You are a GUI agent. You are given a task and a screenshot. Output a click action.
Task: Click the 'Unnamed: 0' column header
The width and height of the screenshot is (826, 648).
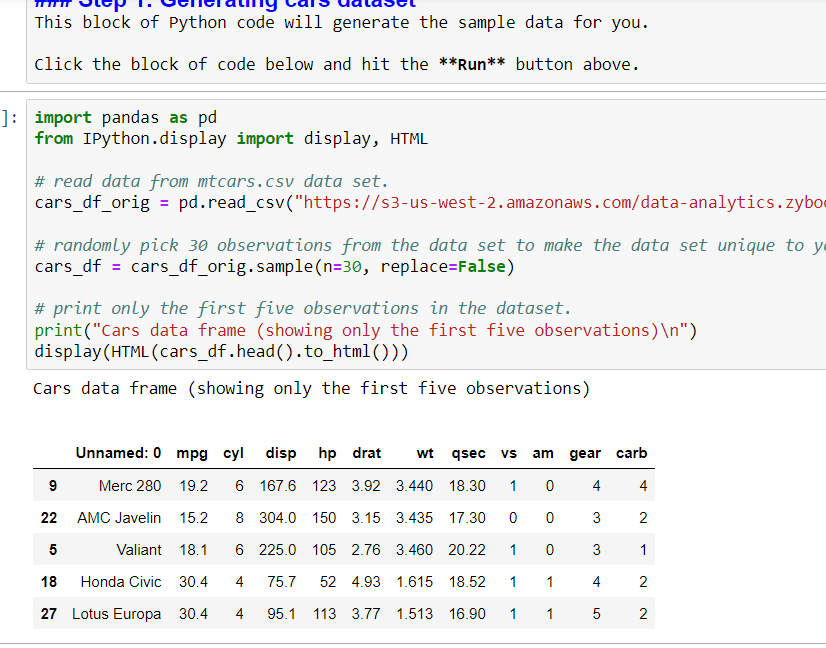118,453
